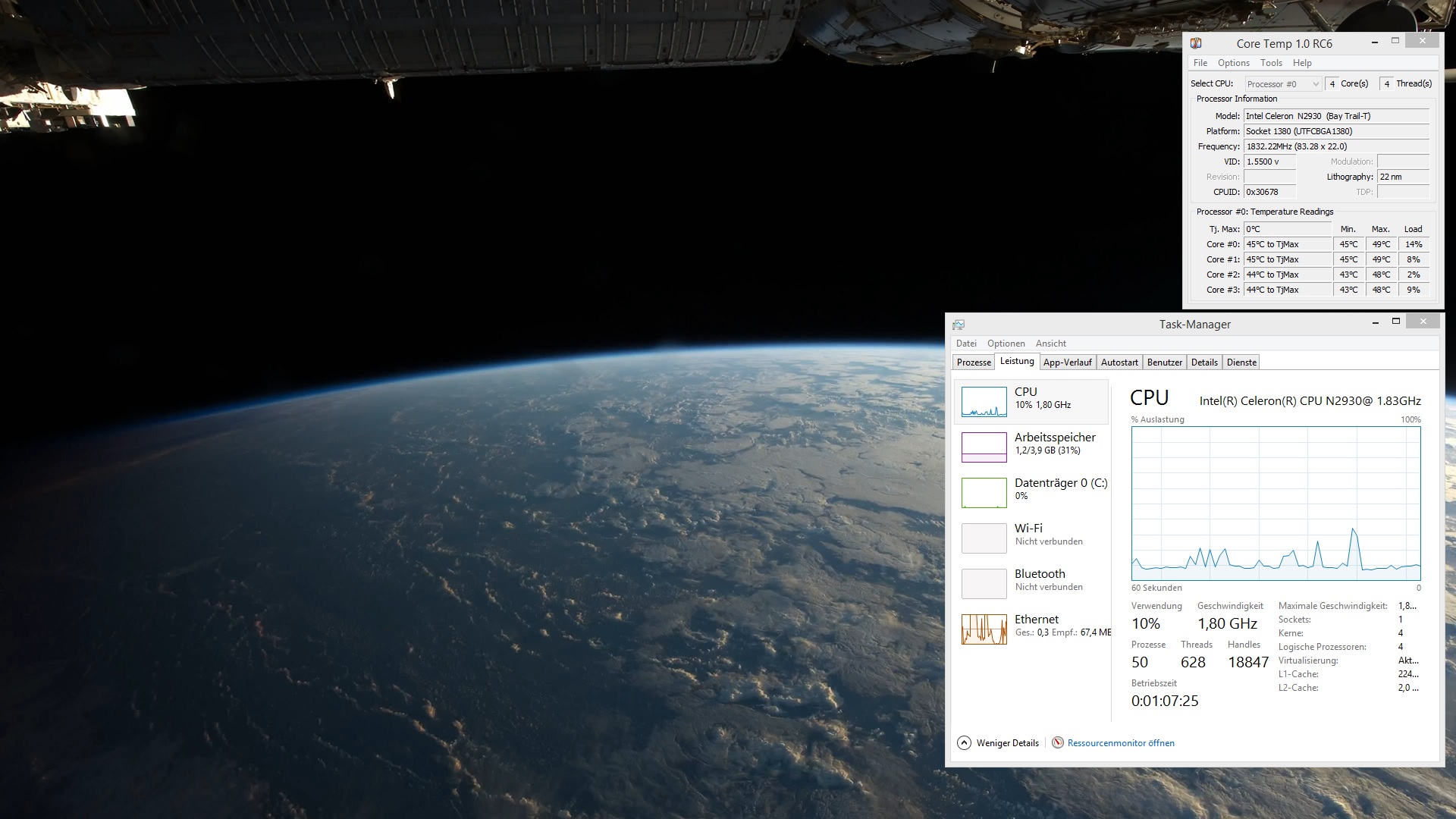Select the CPU performance graph thumbnail
Screen dimensions: 1456x819
point(984,402)
